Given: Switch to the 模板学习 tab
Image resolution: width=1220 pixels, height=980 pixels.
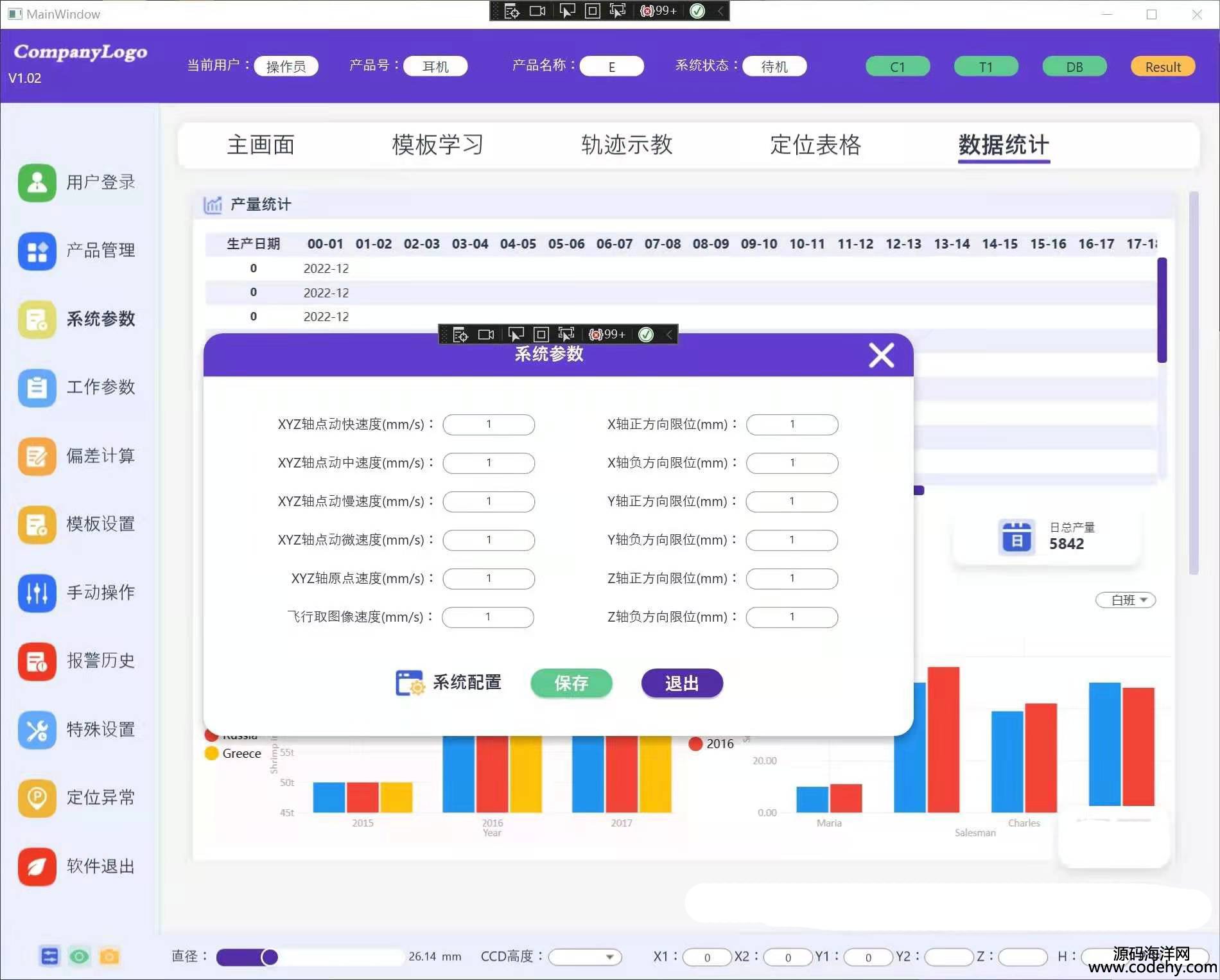Looking at the screenshot, I should 437,145.
